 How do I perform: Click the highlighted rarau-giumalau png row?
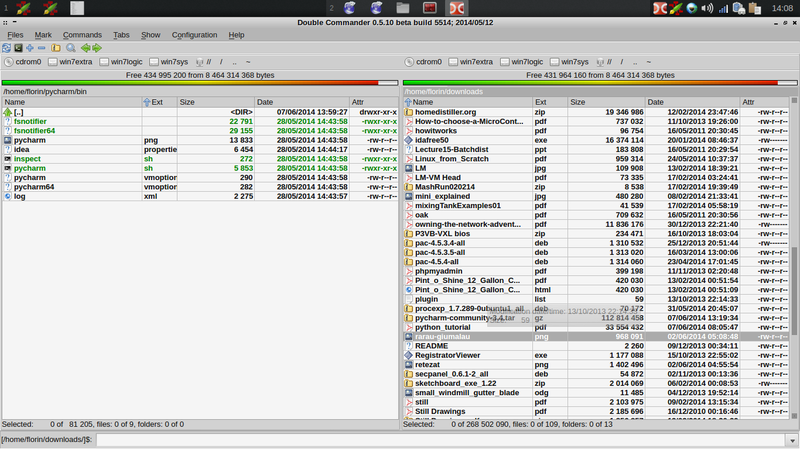pyautogui.click(x=596, y=337)
